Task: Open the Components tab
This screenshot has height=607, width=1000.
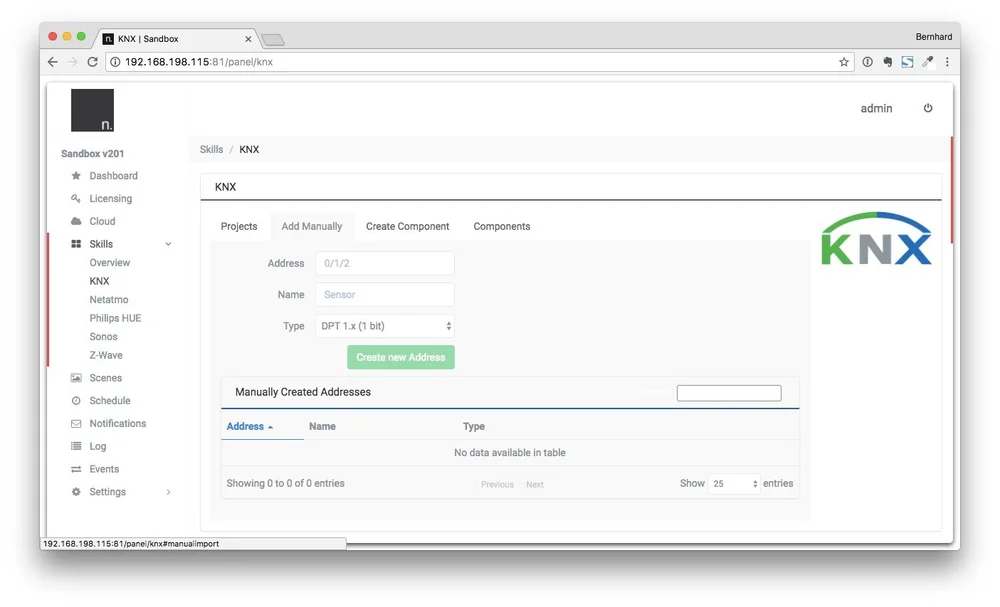Action: (x=502, y=226)
